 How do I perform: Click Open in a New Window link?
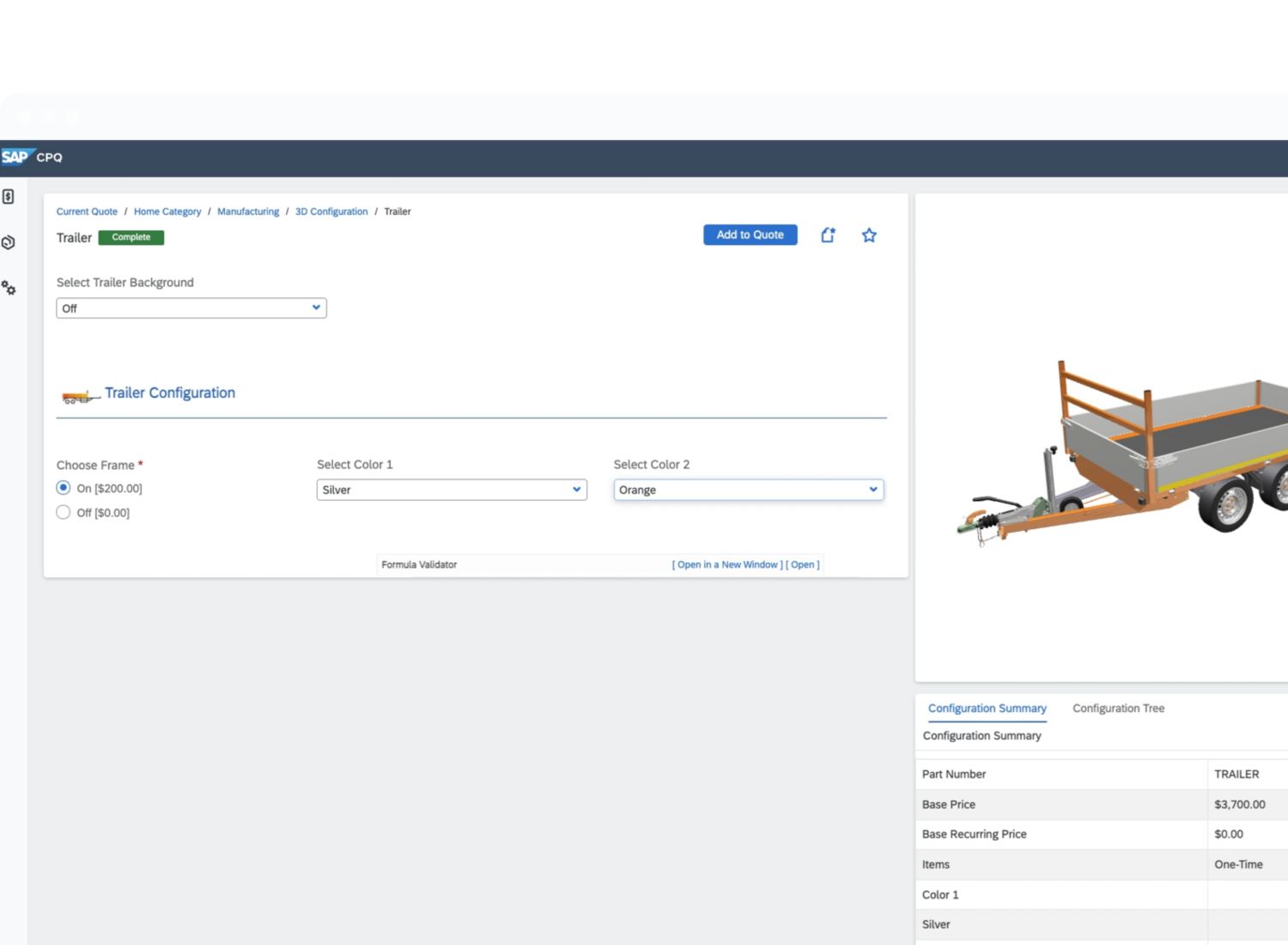coord(726,564)
